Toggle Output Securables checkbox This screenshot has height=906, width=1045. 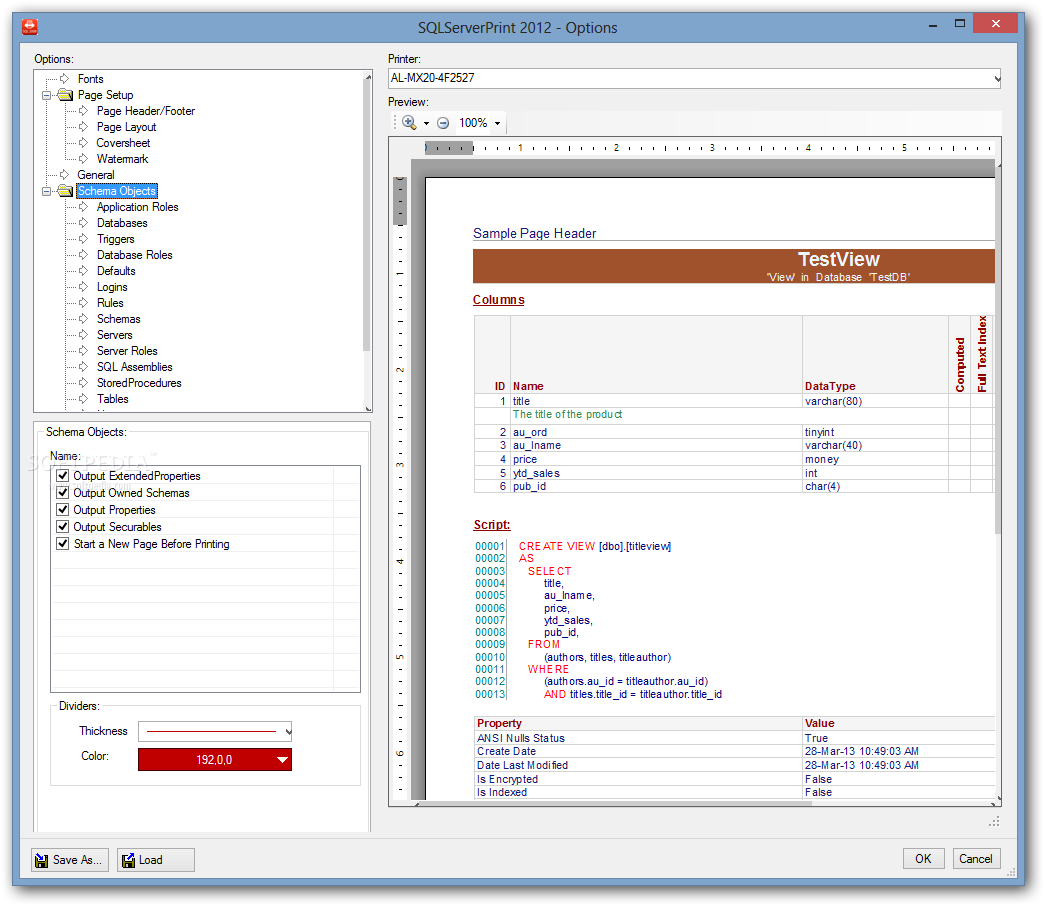[63, 527]
